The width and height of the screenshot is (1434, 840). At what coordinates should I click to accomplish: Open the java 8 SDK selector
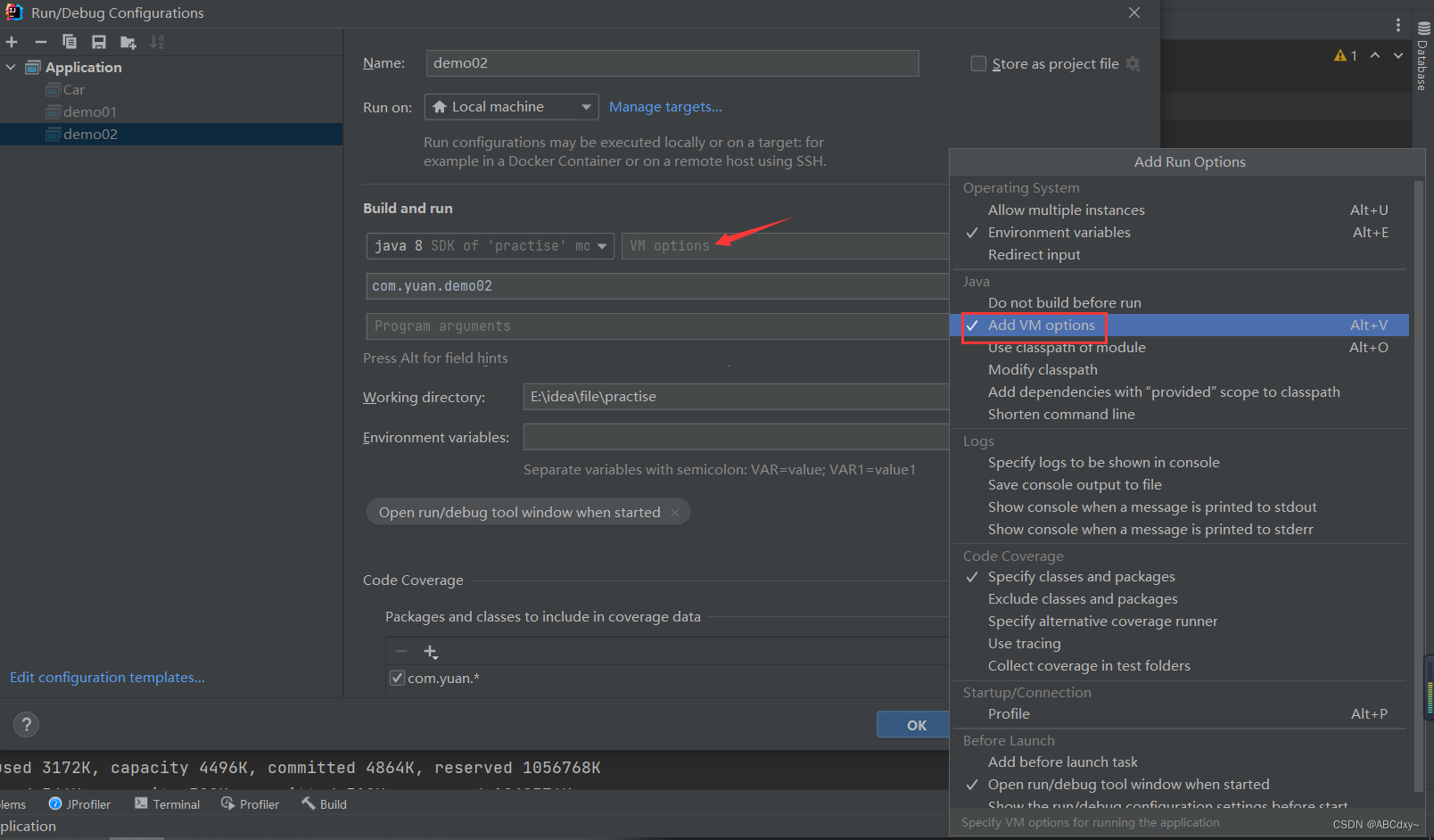(x=490, y=245)
